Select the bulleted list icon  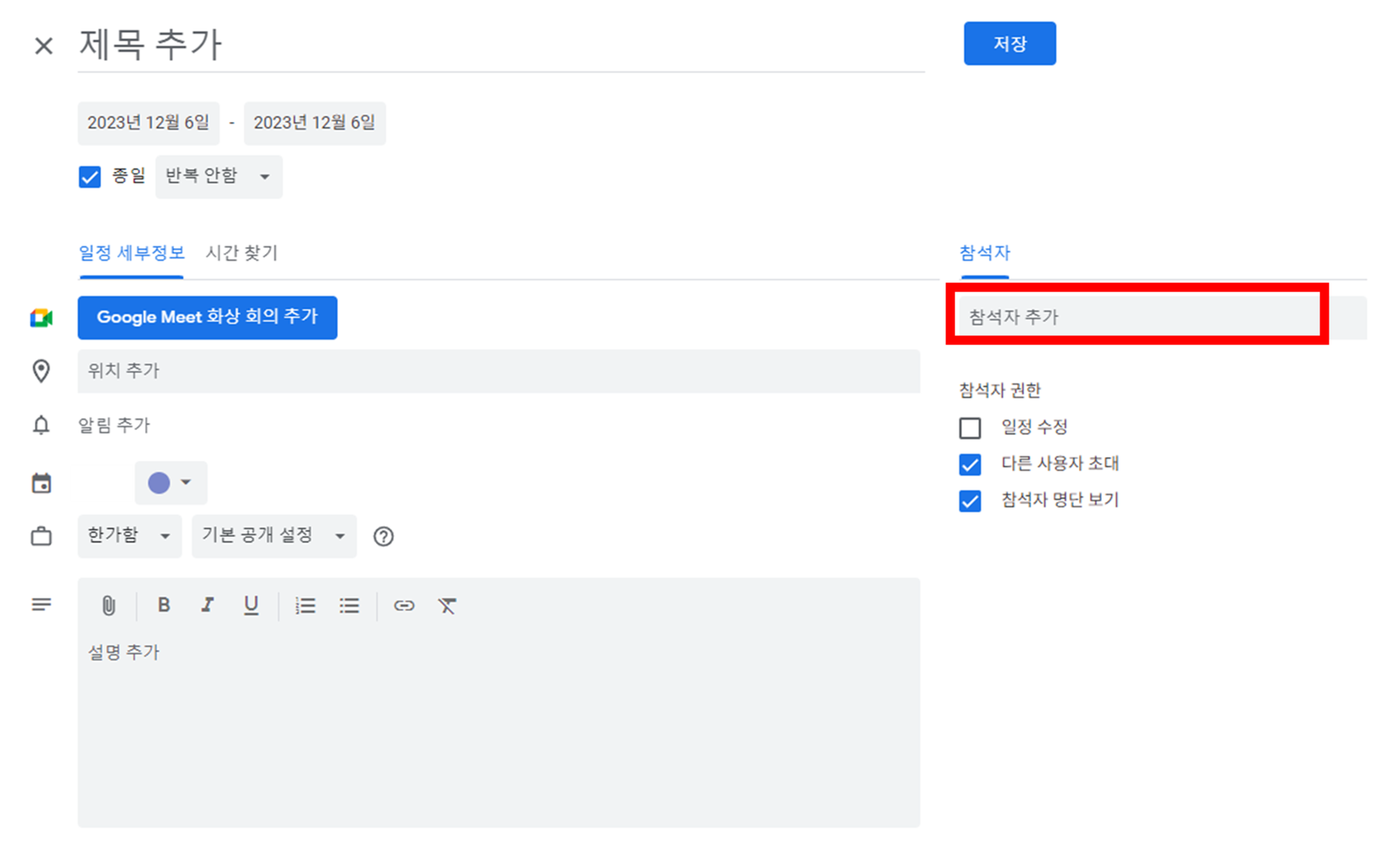pos(349,605)
